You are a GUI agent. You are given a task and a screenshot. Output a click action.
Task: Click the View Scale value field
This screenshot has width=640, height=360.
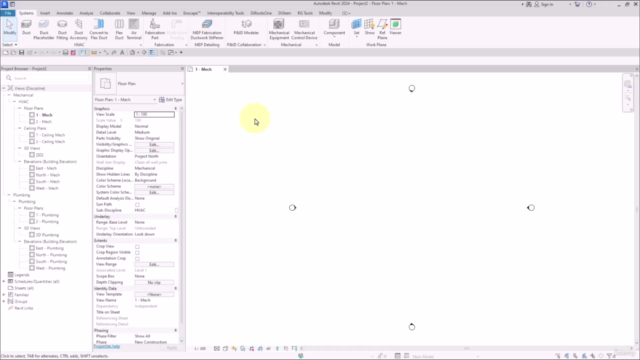pyautogui.click(x=154, y=115)
